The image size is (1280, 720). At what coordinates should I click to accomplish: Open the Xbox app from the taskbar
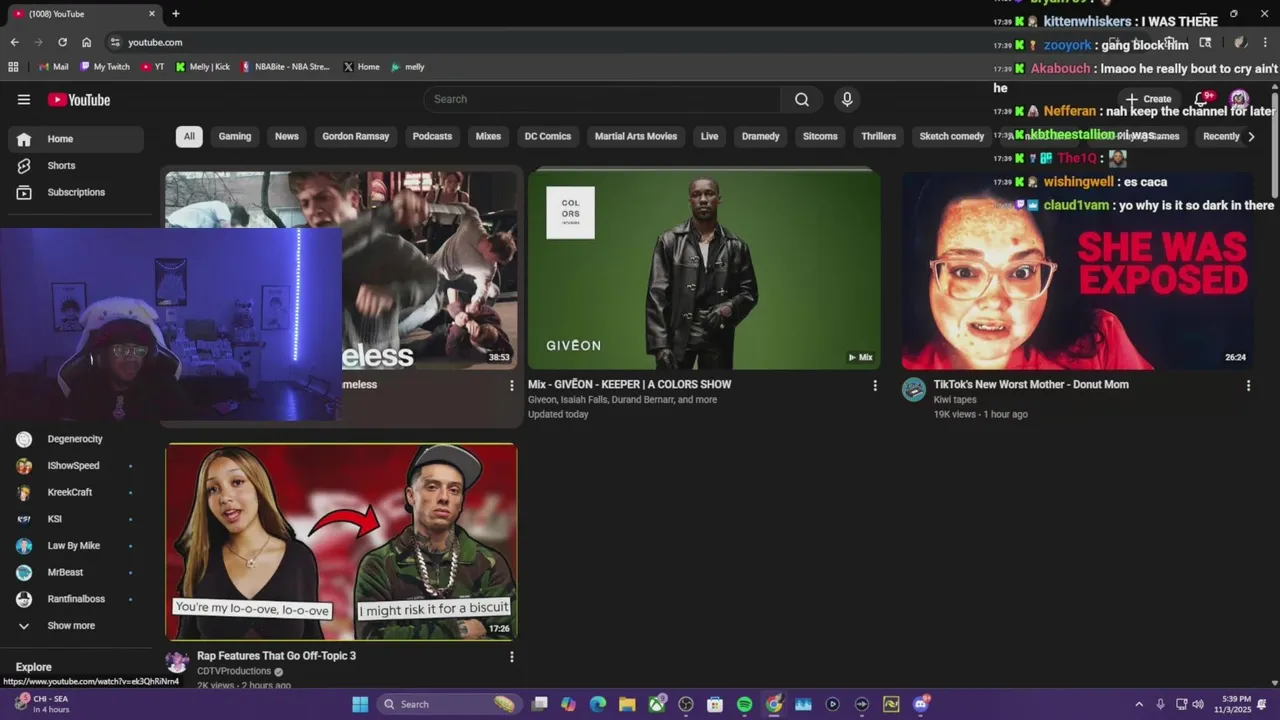coord(657,704)
